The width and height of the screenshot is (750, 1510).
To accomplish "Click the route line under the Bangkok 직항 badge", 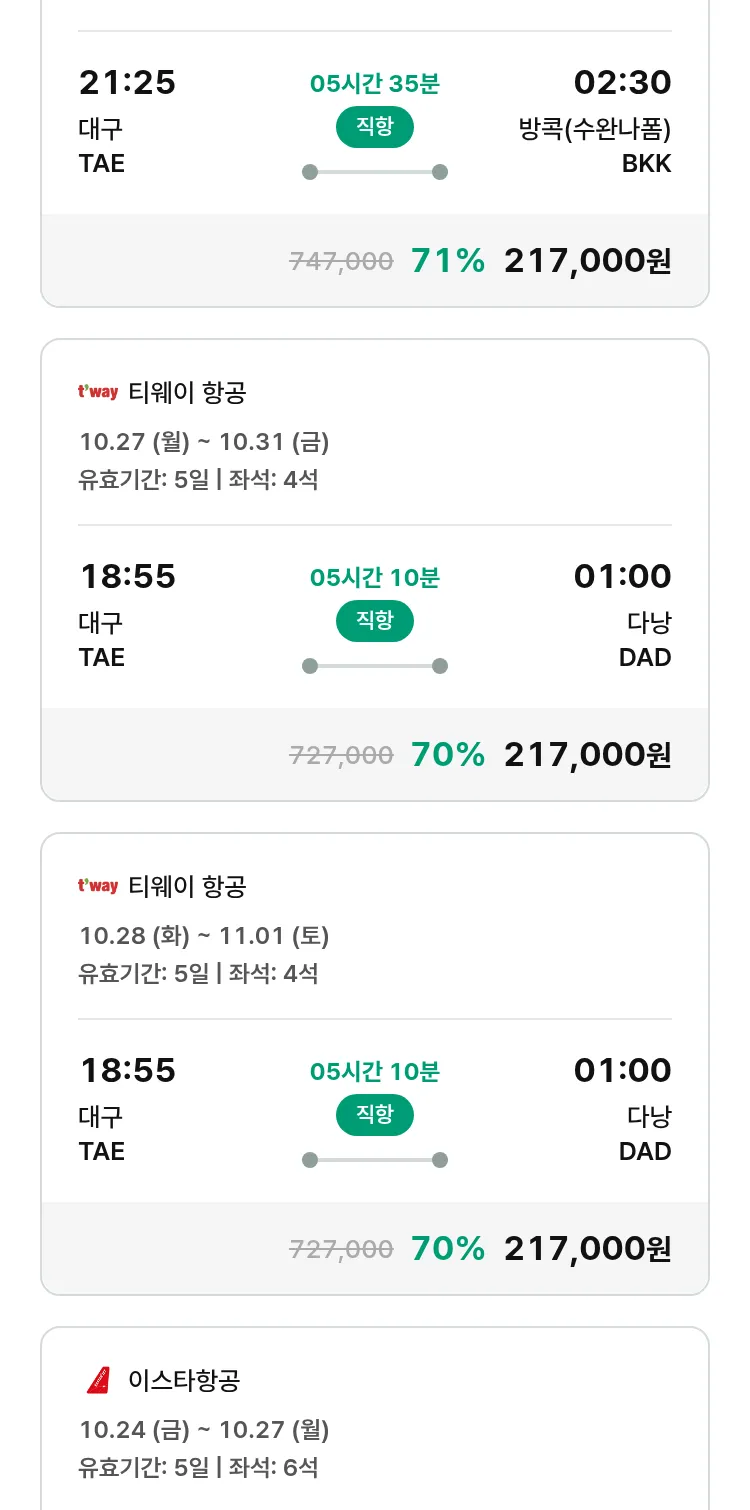I will tap(375, 172).
